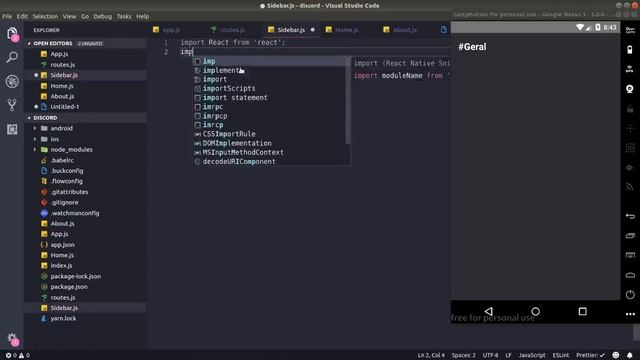This screenshot has width=640, height=360.
Task: Select 'imp' snippet suggestion
Action: point(271,61)
